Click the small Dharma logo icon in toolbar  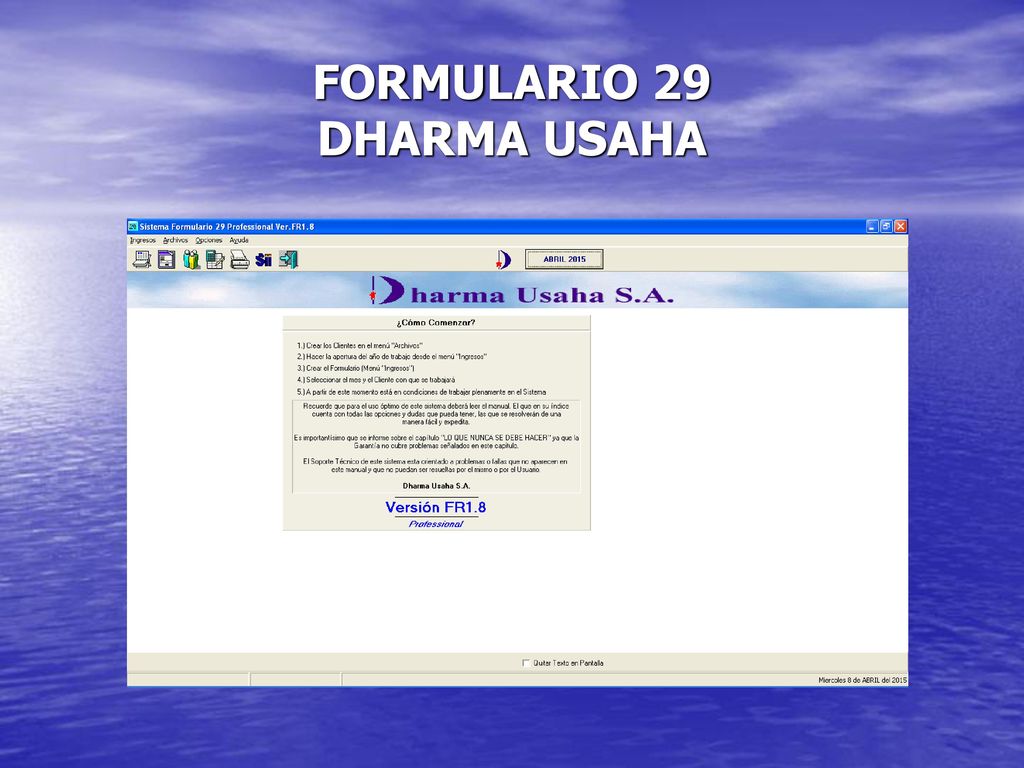point(504,259)
